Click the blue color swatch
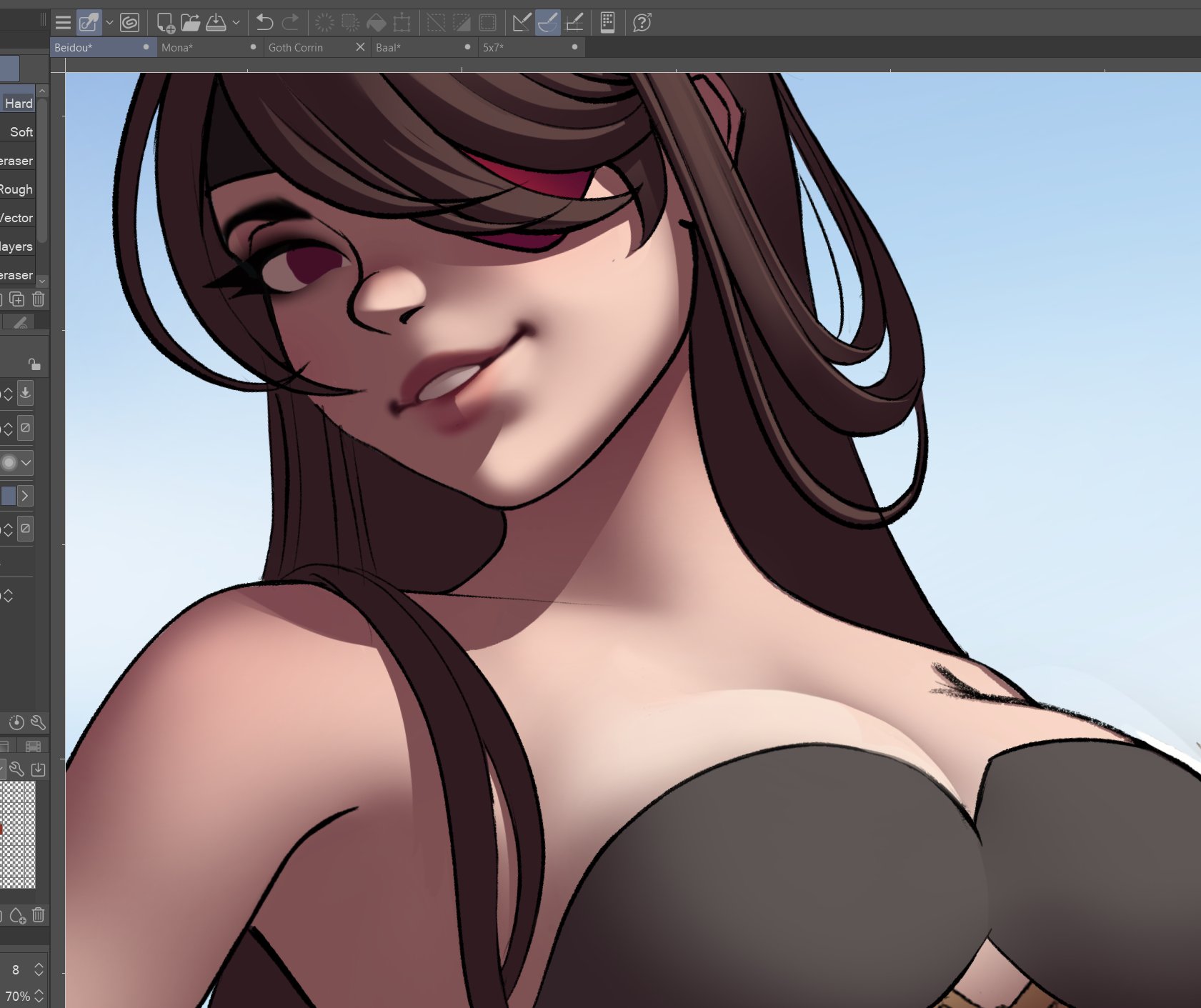The height and width of the screenshot is (1008, 1201). point(9,495)
